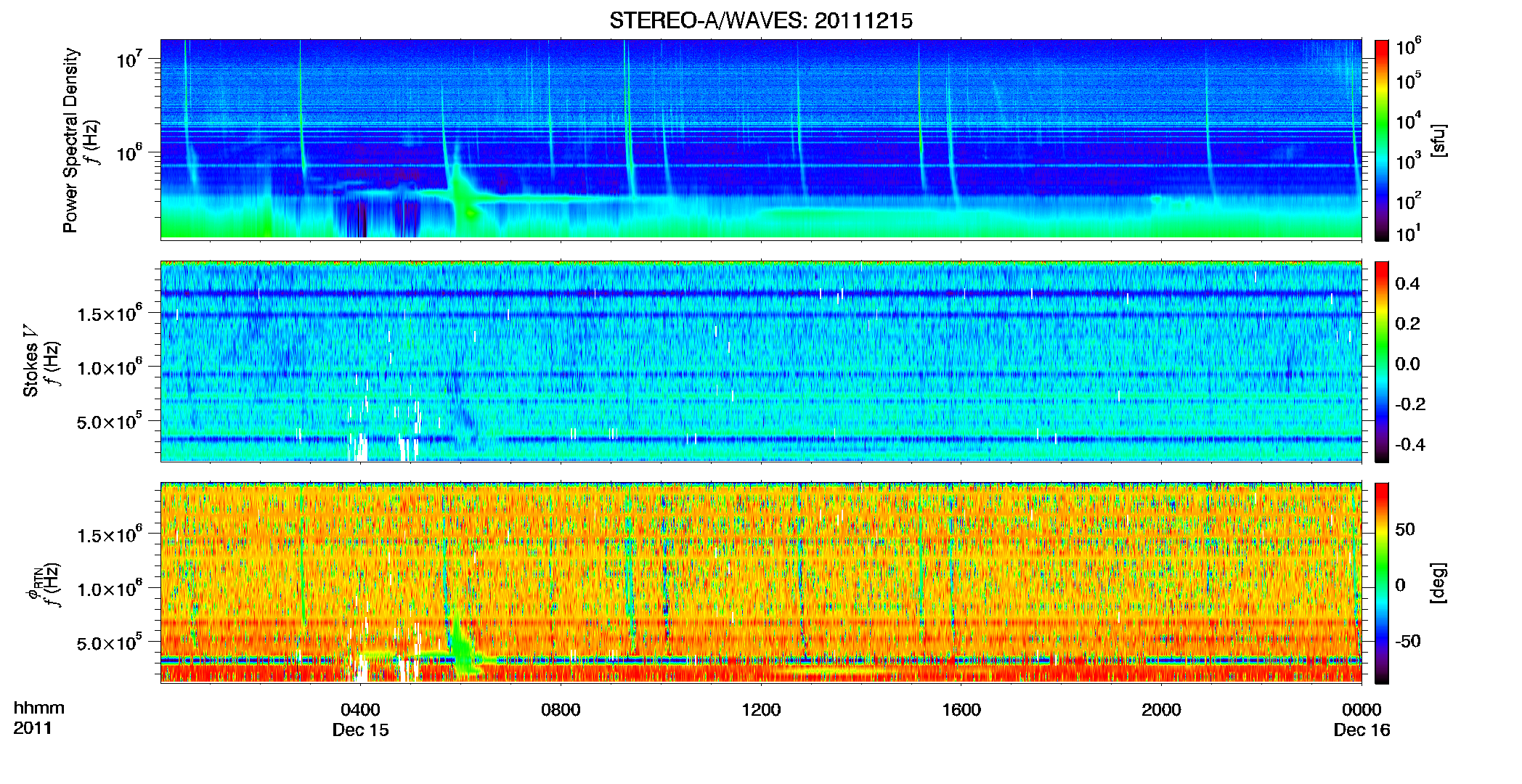
Task: Click the 10^7 frequency tick of the top panel
Action: click(x=129, y=58)
